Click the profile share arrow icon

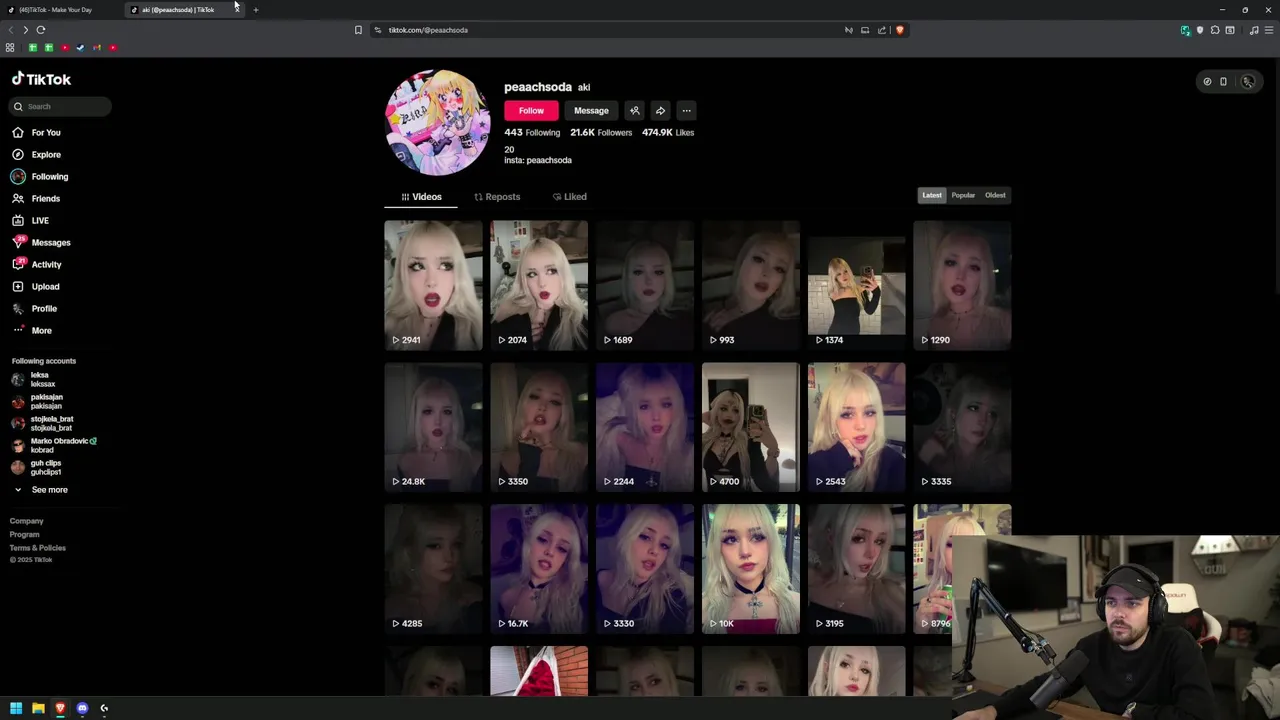(x=660, y=111)
